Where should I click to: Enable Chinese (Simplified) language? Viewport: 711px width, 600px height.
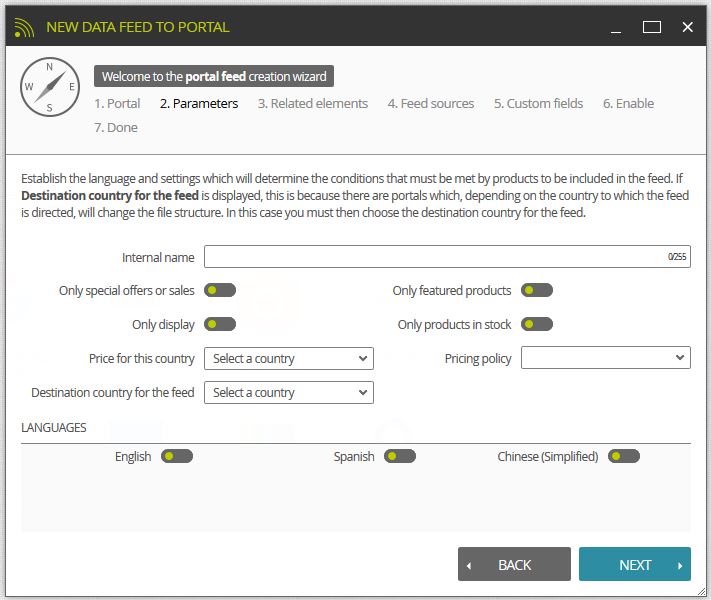click(x=624, y=456)
